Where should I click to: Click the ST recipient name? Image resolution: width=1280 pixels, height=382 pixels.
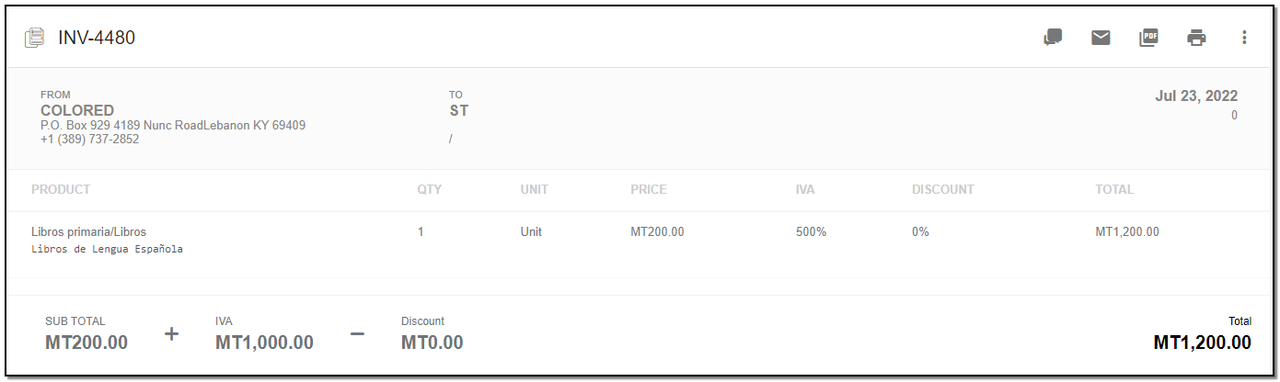pos(459,110)
